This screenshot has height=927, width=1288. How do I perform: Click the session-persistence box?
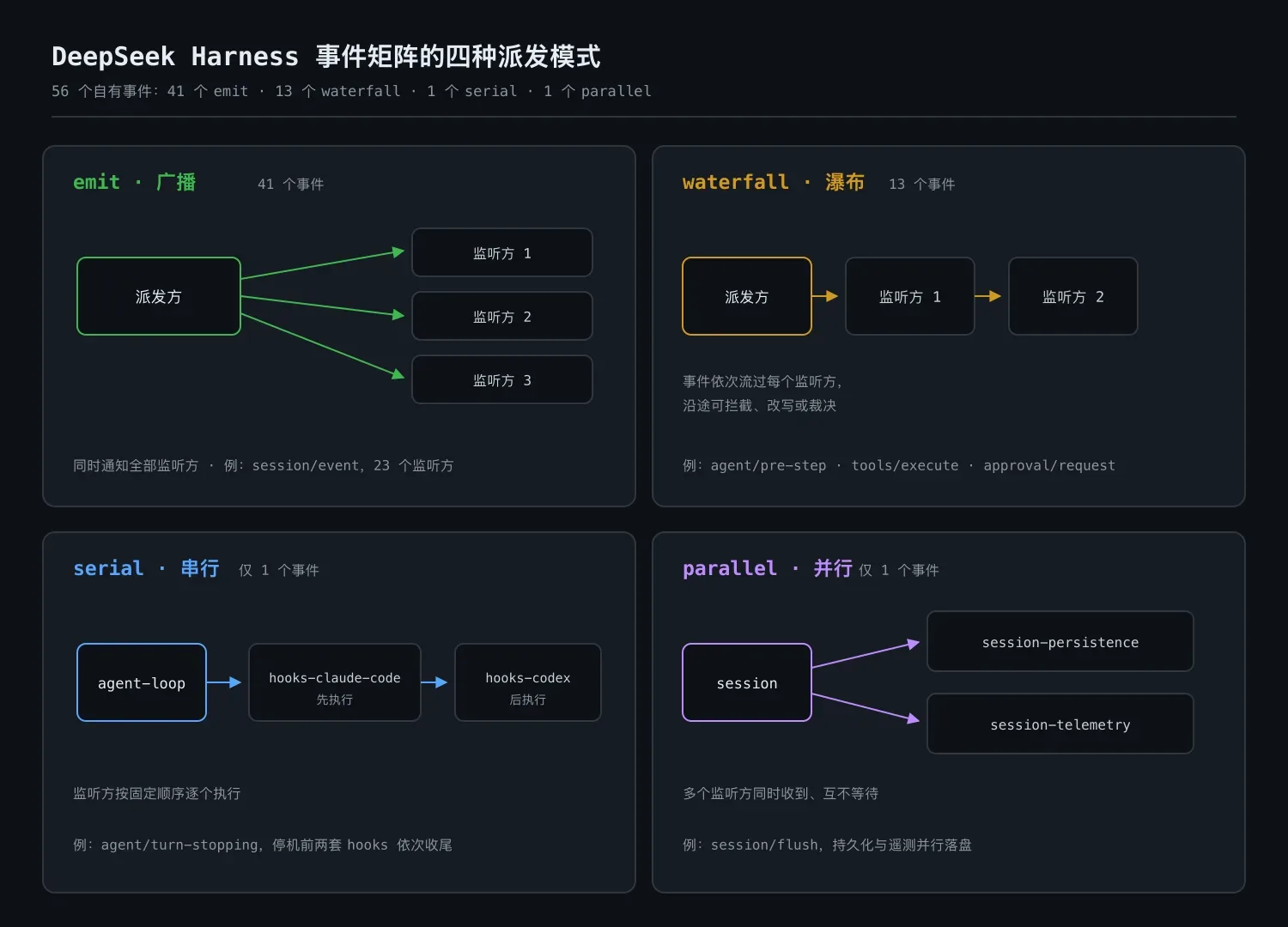point(1060,641)
